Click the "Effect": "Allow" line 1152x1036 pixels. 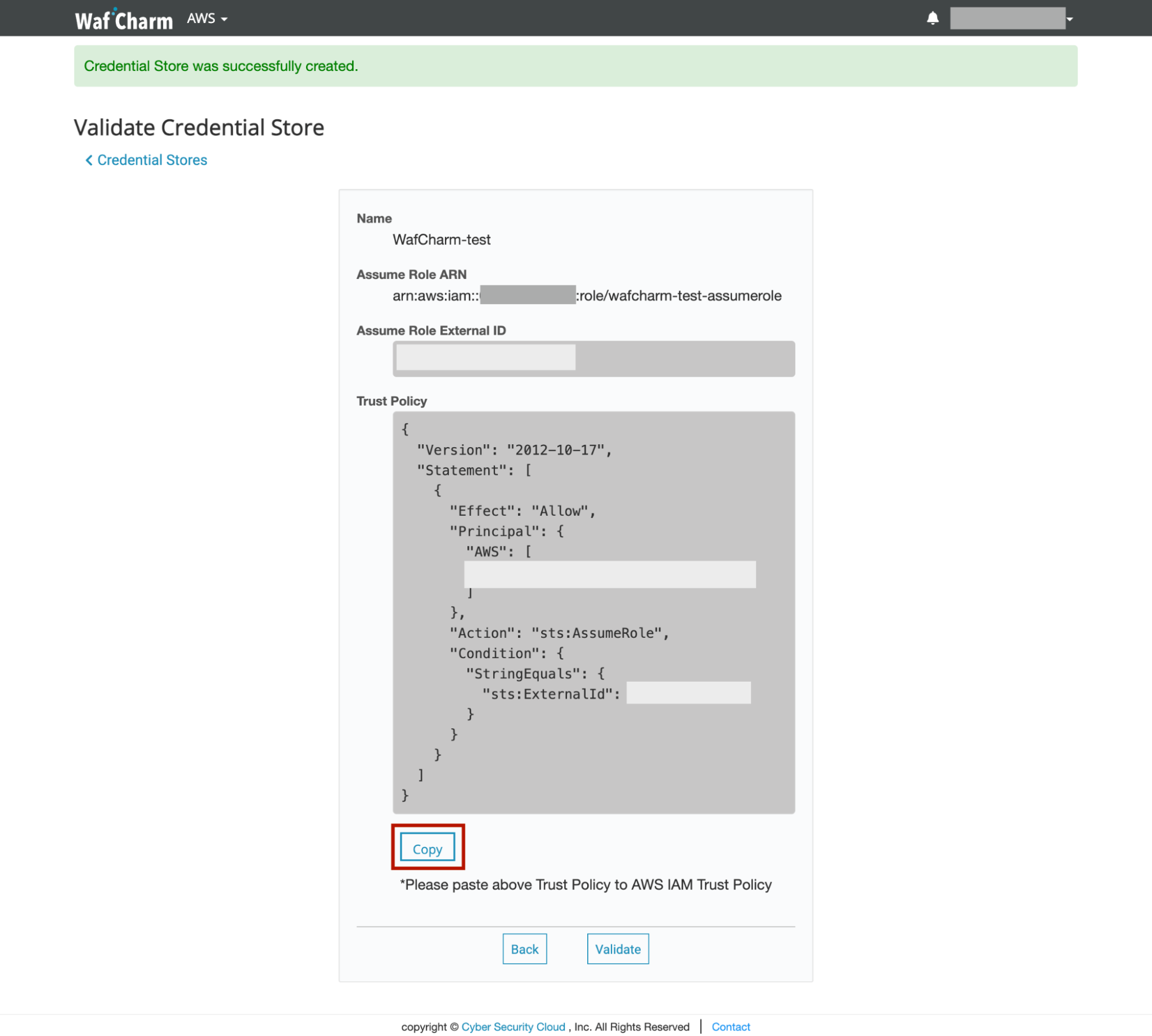coord(523,511)
